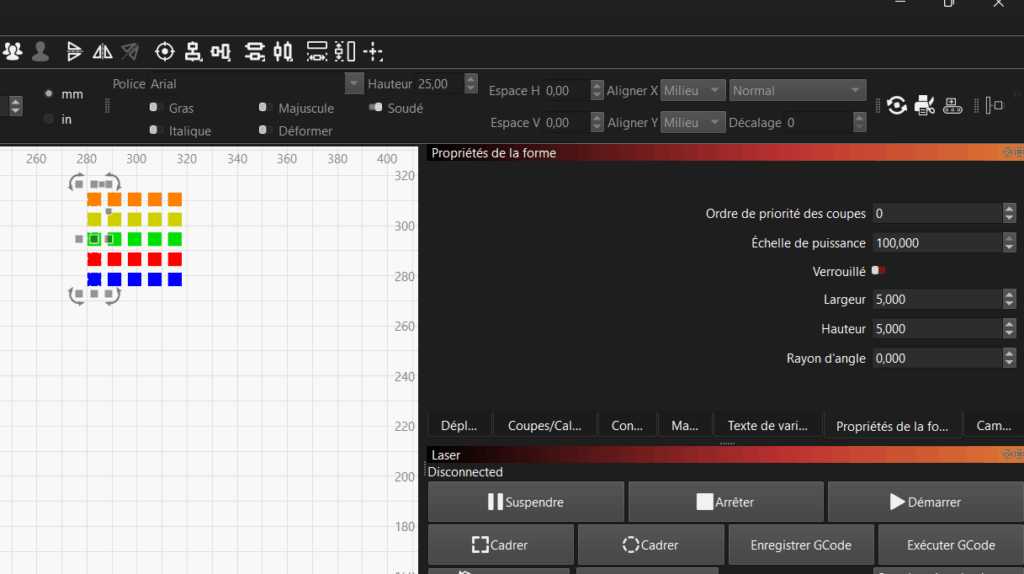The height and width of the screenshot is (574, 1024).
Task: Click the Flip horizontally icon
Action: [102, 51]
